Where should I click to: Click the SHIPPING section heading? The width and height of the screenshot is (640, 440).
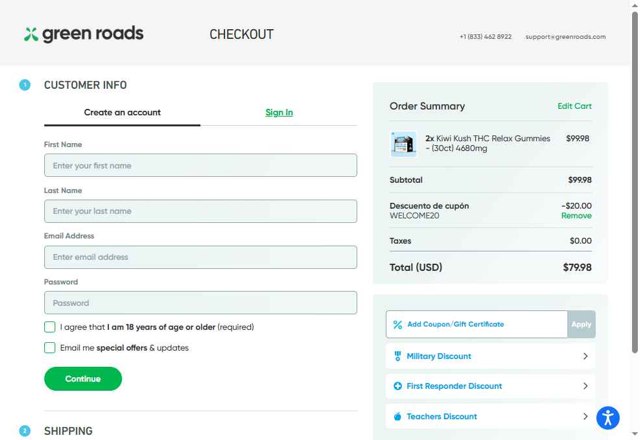(68, 431)
